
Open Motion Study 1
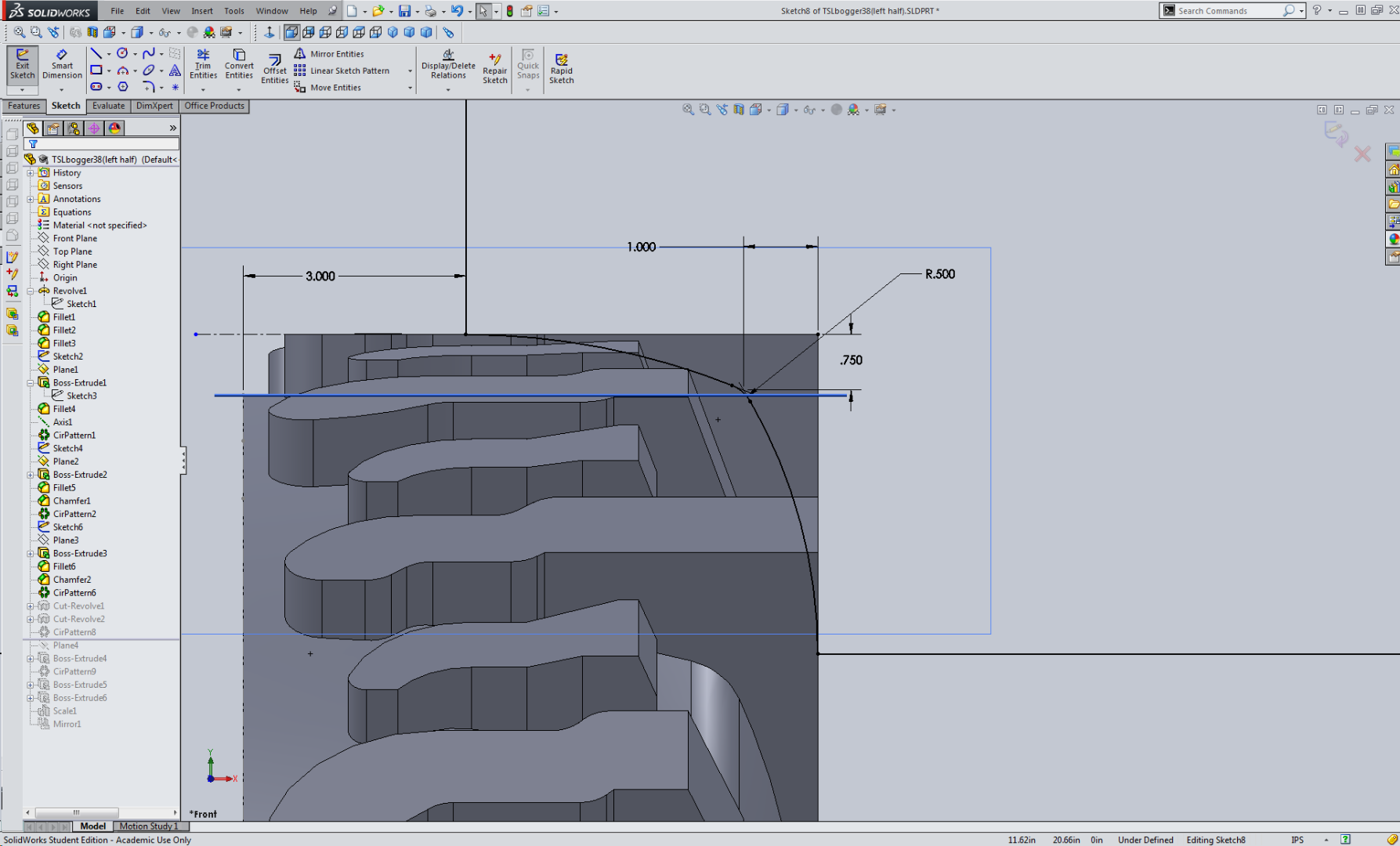150,826
